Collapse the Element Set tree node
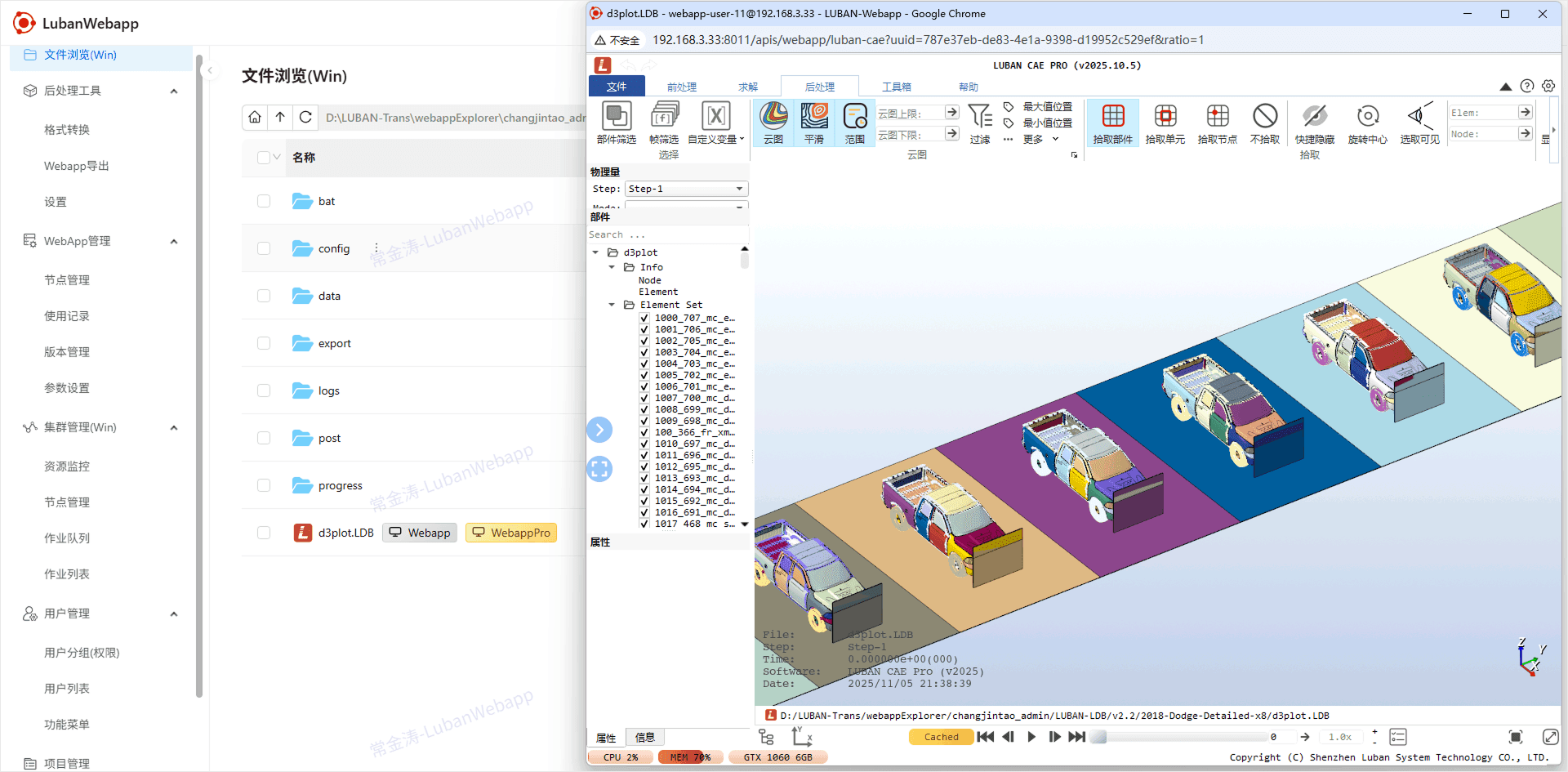Screen dimensions: 1568x772 612,305
